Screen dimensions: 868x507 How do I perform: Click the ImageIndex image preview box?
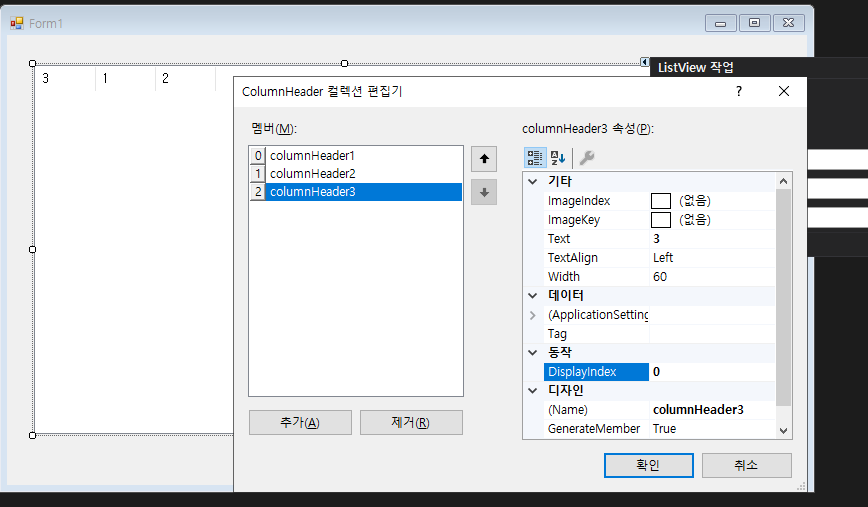(660, 201)
